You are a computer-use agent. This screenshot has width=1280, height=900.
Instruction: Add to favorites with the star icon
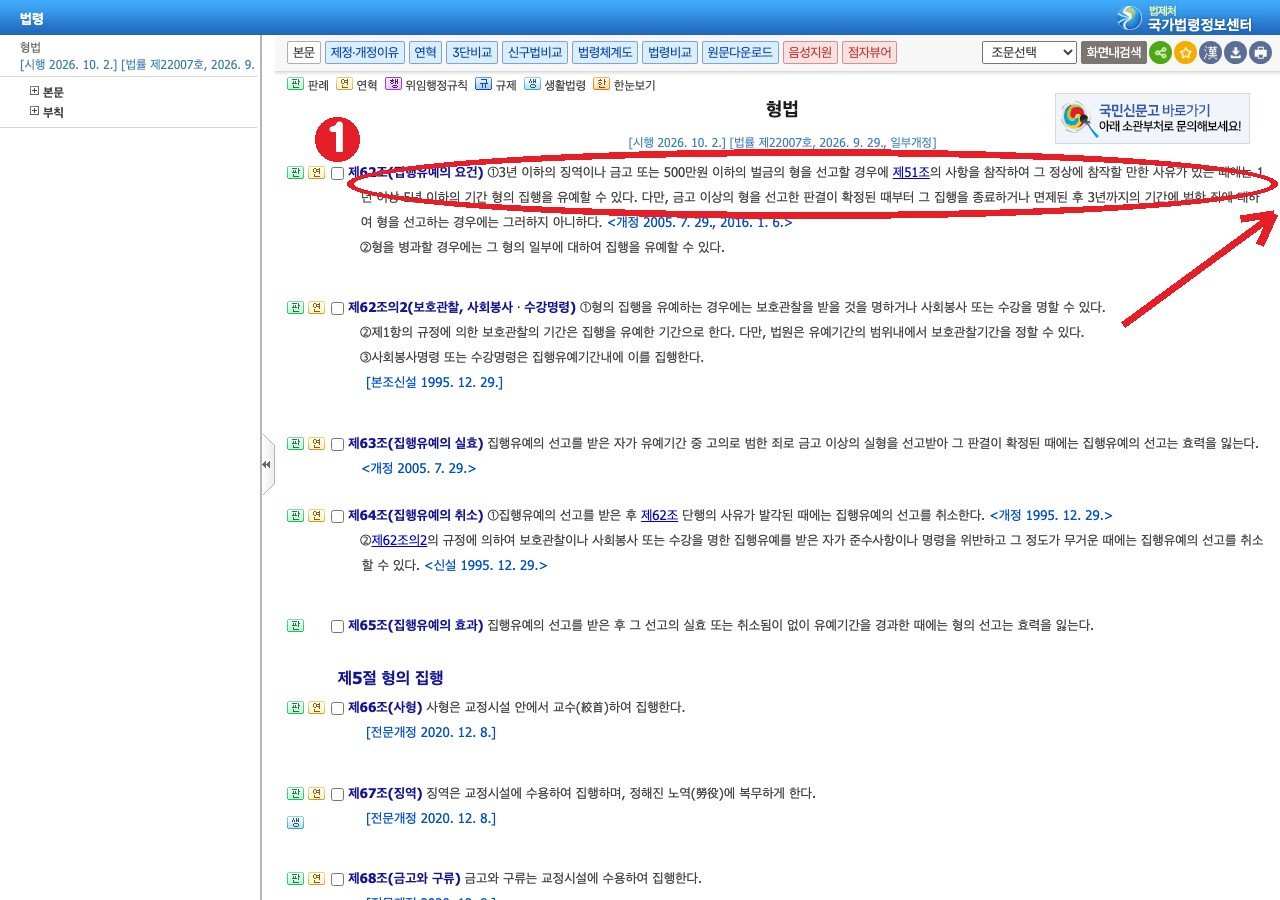(1186, 53)
